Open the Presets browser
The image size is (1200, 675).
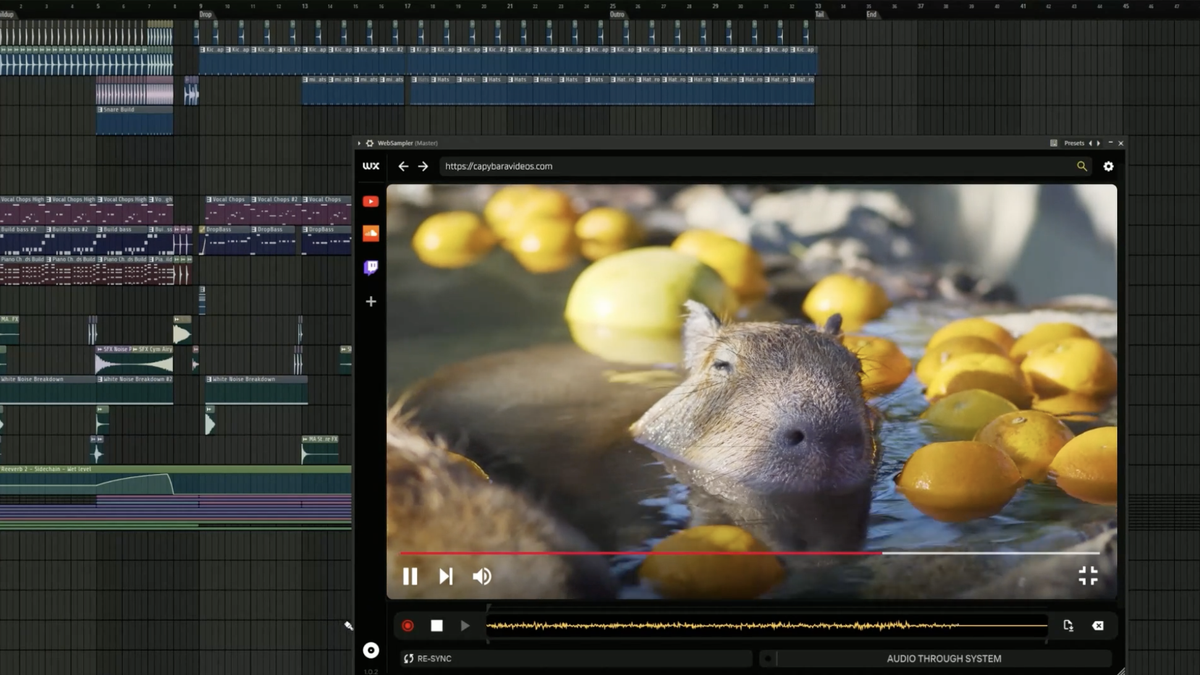(x=1072, y=143)
